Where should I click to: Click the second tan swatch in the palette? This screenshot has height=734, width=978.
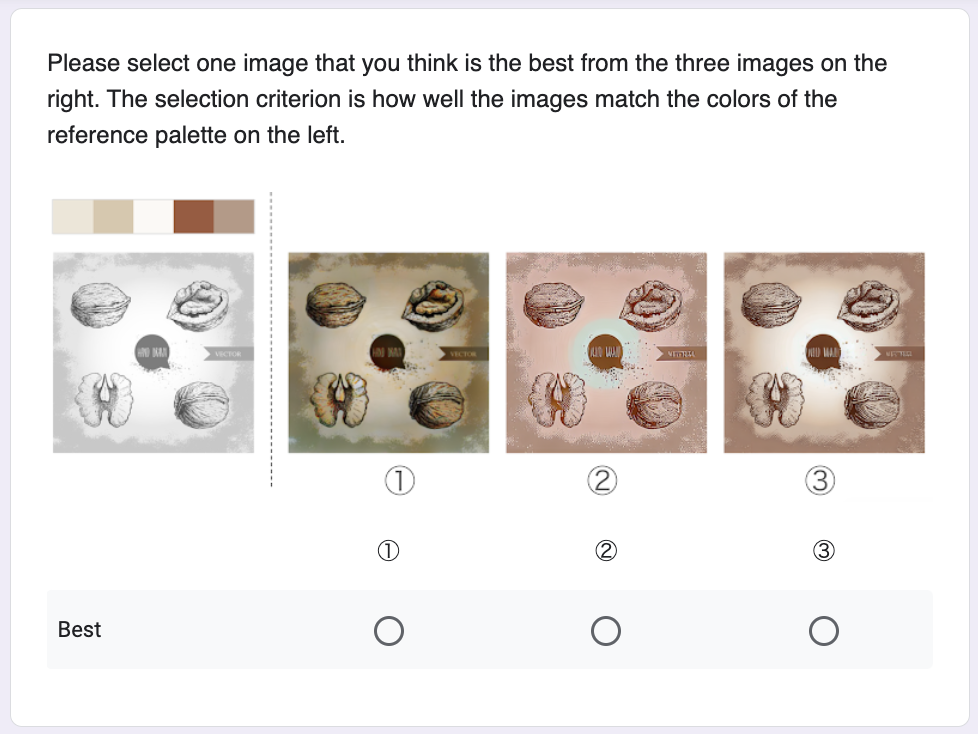point(113,216)
